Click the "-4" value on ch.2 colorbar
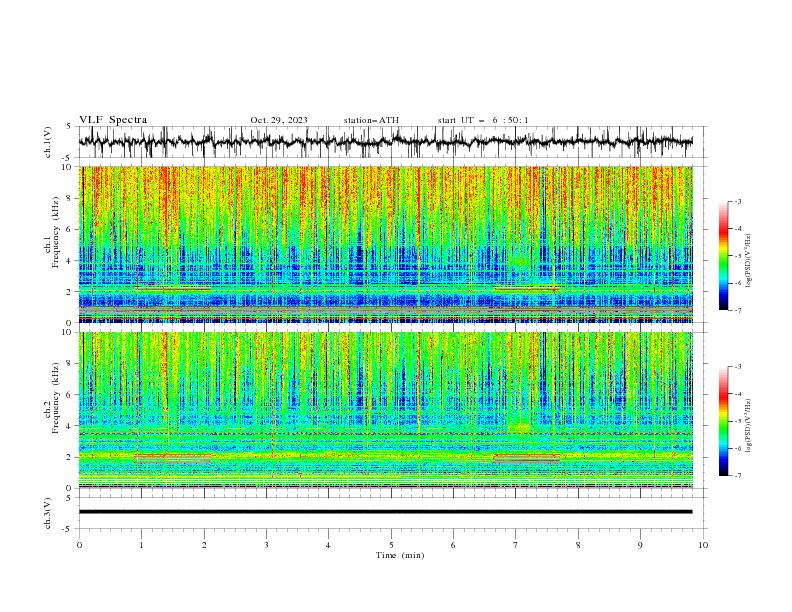 pos(737,394)
